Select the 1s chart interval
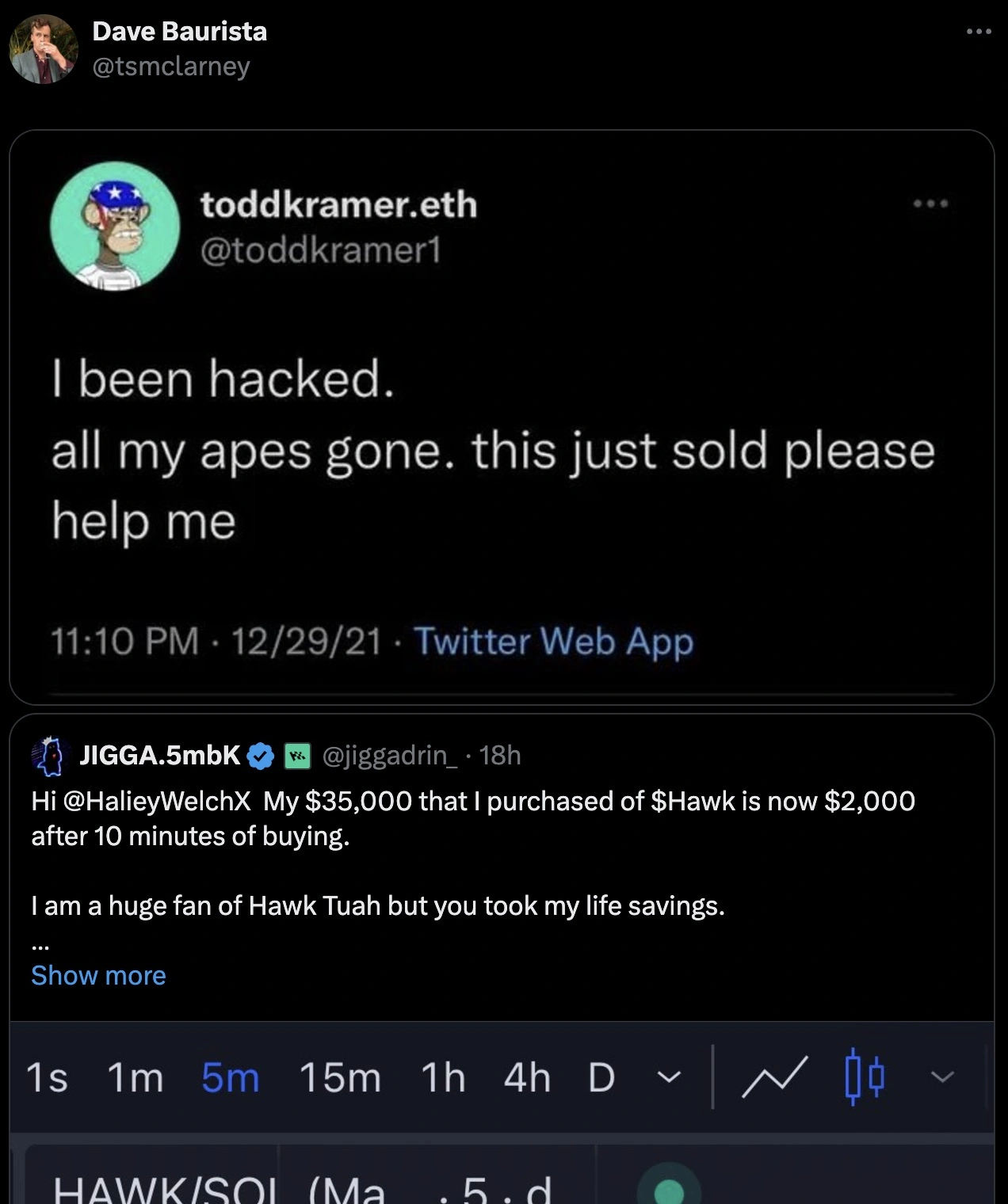Screen dimensions: 1008x1204 47,1078
